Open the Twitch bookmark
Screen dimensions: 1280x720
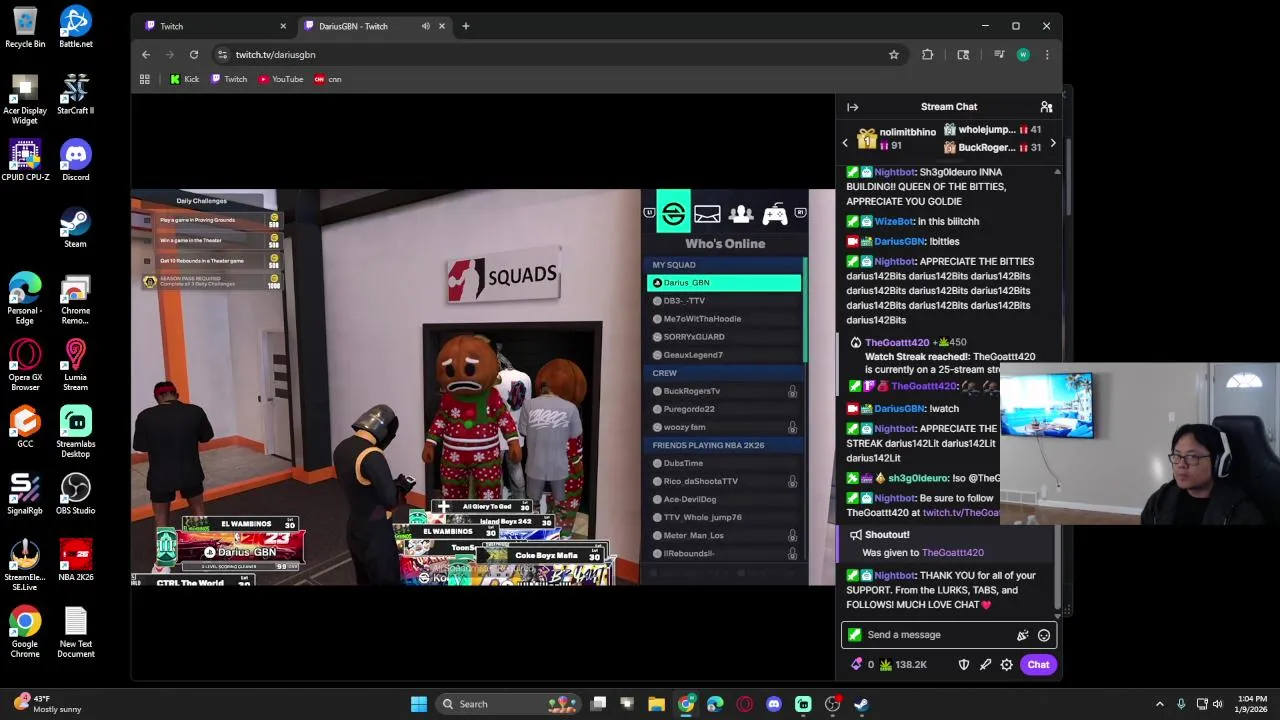(229, 79)
